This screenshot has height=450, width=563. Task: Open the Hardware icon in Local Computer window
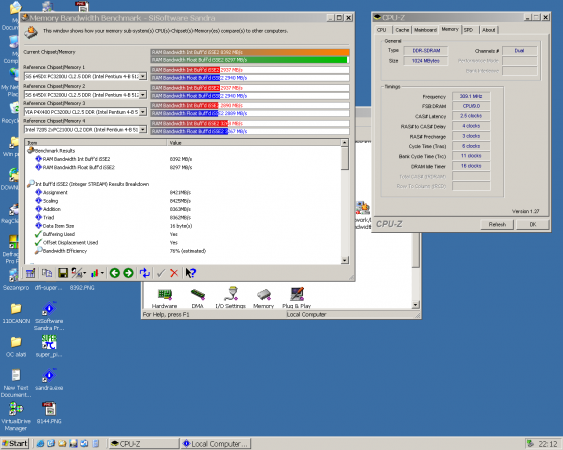(x=164, y=298)
